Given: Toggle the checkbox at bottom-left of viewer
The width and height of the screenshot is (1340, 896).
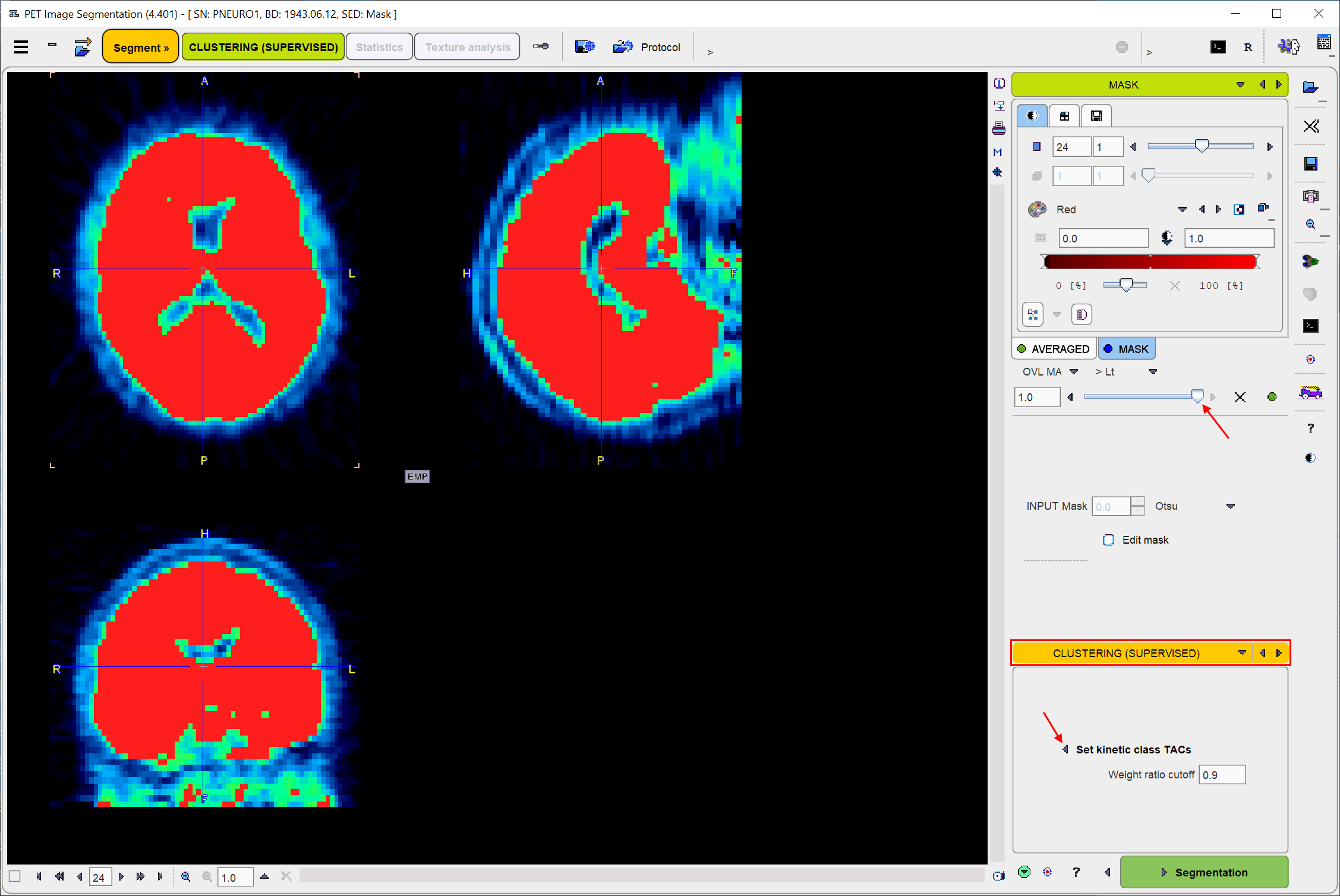Looking at the screenshot, I should pos(15,876).
